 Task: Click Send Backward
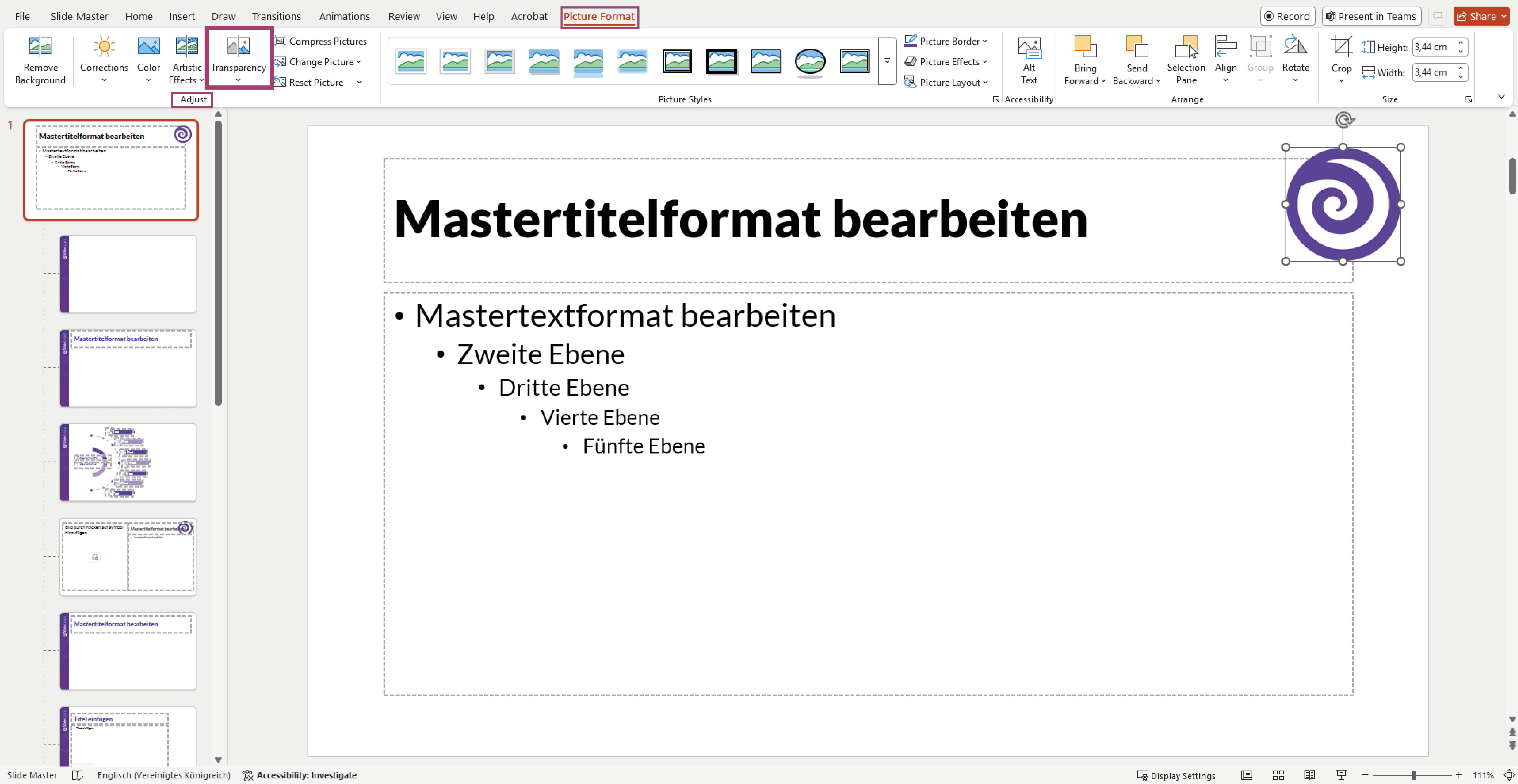[x=1136, y=60]
